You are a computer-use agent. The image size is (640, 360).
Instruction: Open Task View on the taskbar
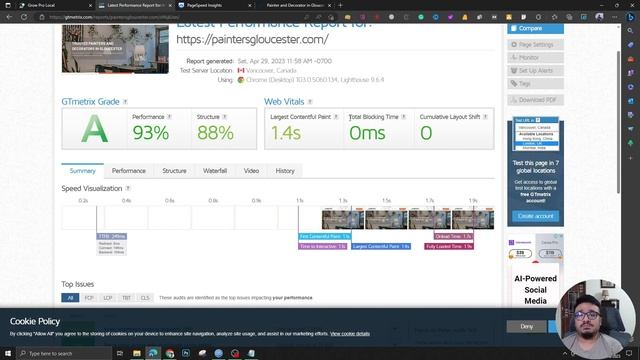(x=120, y=353)
